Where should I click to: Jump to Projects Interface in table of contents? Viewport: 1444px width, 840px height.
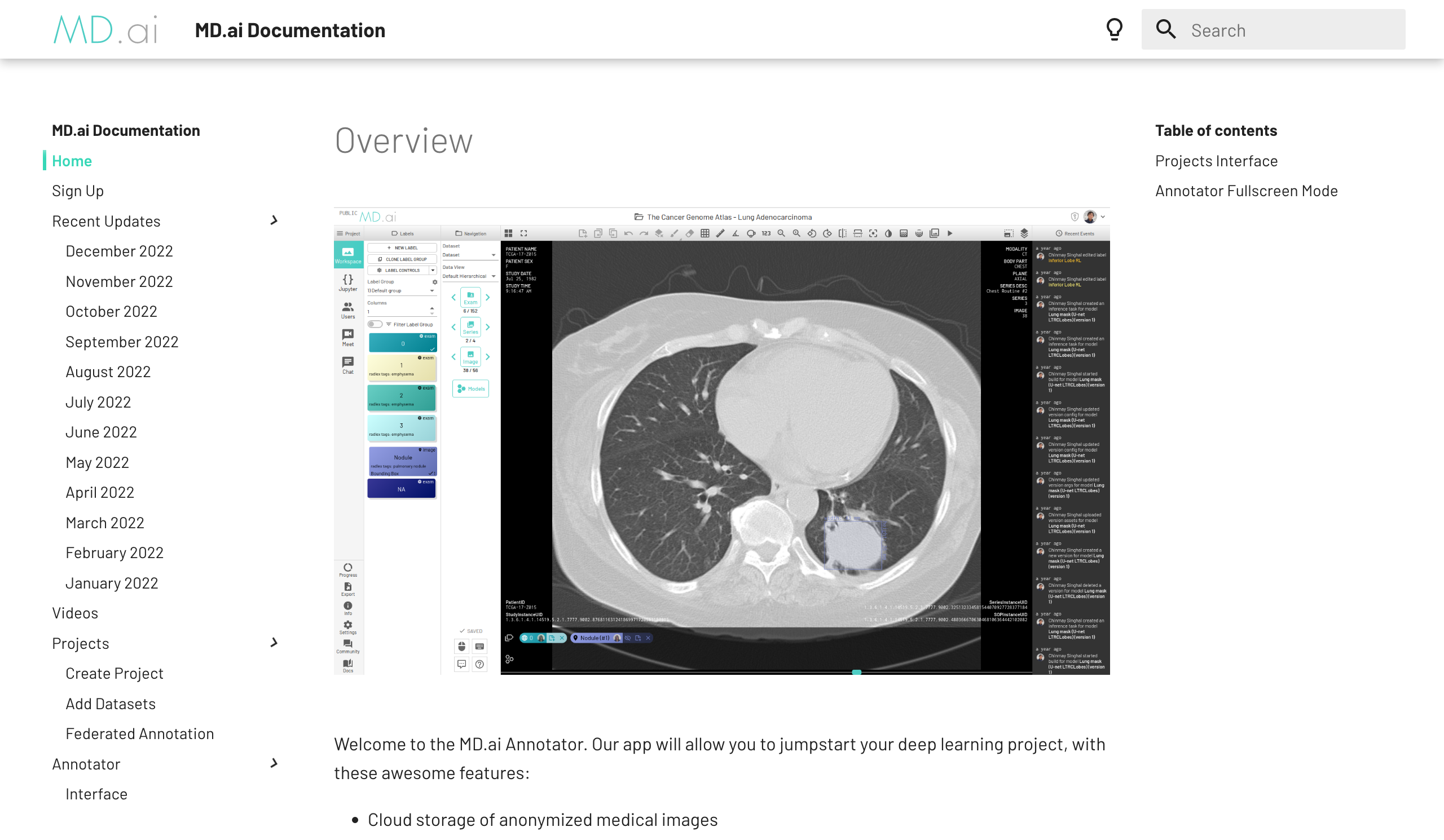1217,161
